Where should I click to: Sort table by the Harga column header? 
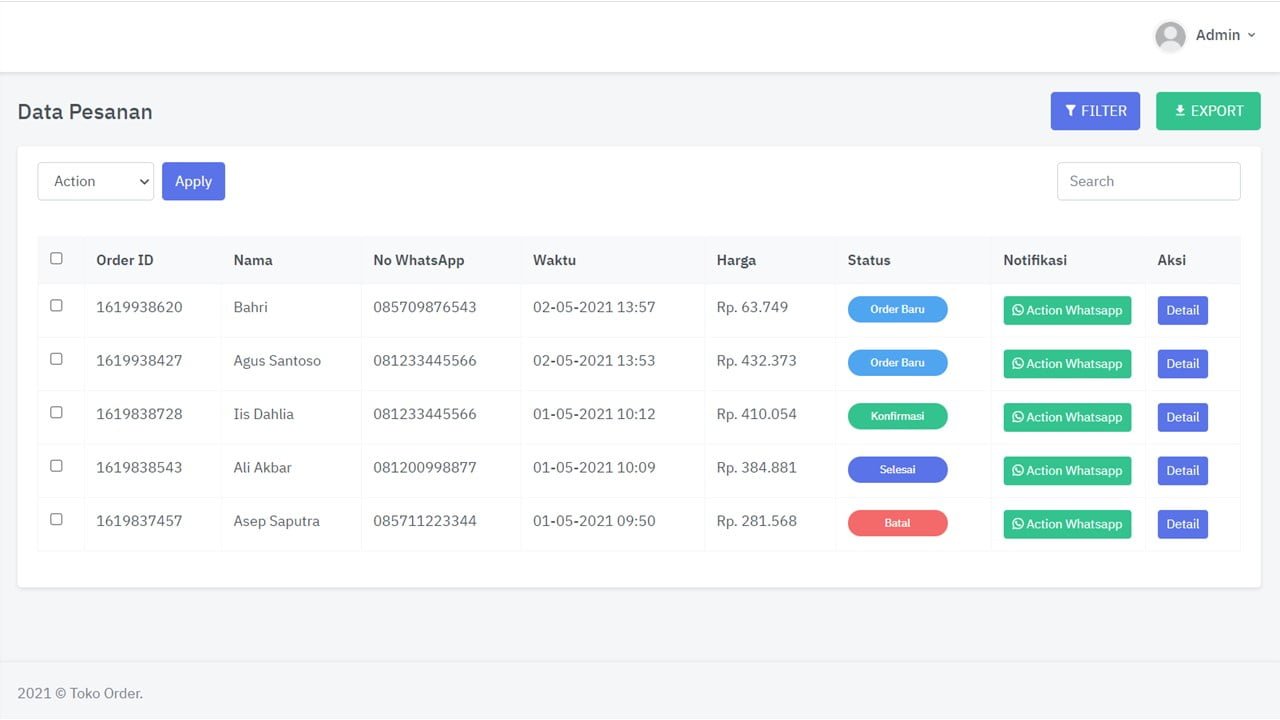[x=736, y=260]
